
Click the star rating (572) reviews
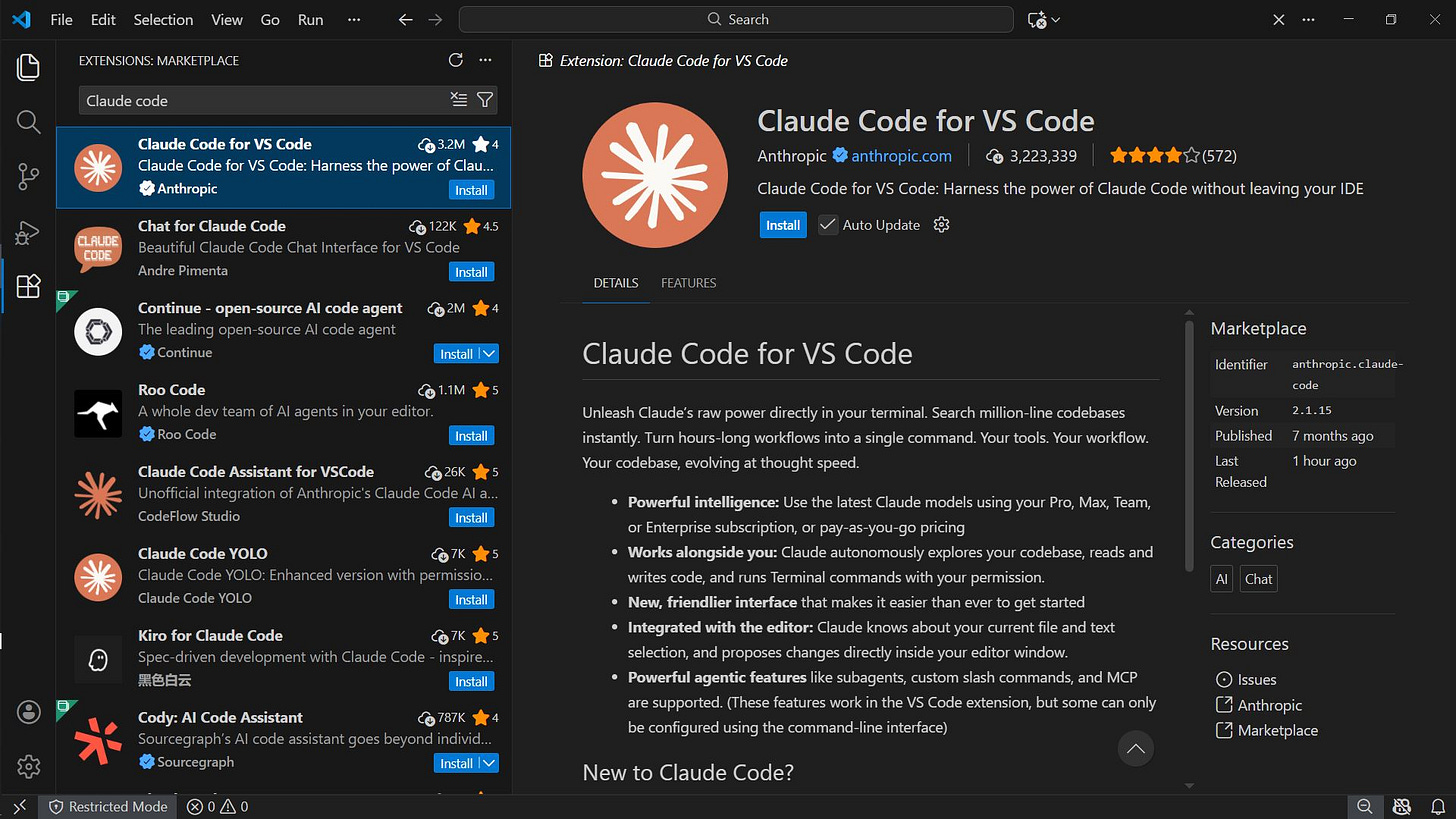click(1173, 156)
